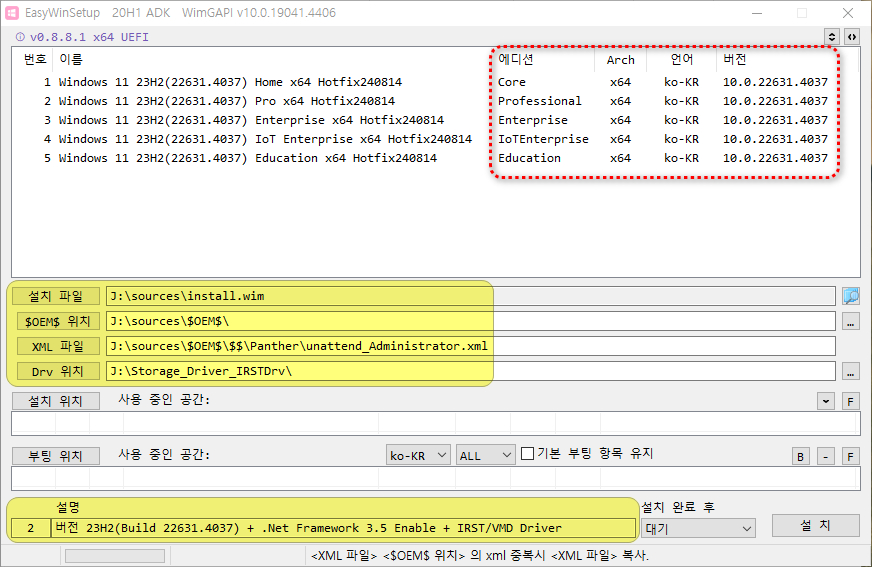Click the v0.8.8.1 x64 UEFI version label
The height and width of the screenshot is (567, 872).
[x=89, y=37]
